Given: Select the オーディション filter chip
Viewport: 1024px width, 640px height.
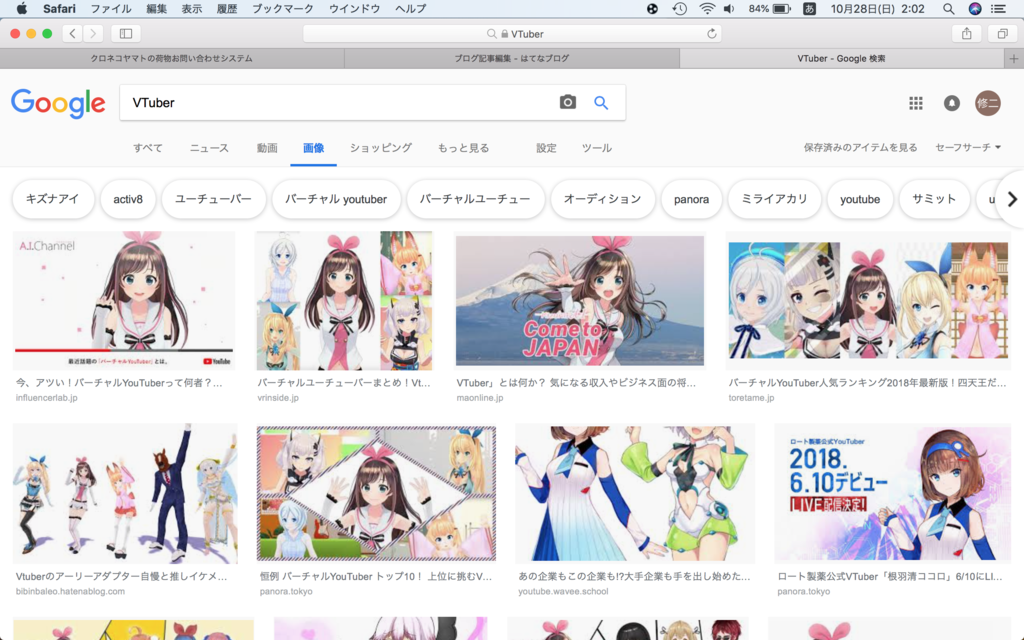Looking at the screenshot, I should (603, 199).
